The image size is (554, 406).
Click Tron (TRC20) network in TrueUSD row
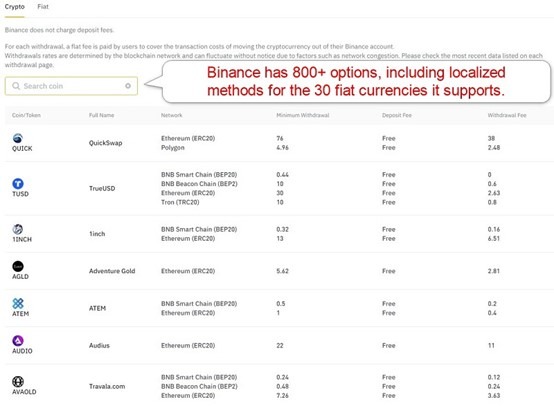(180, 202)
